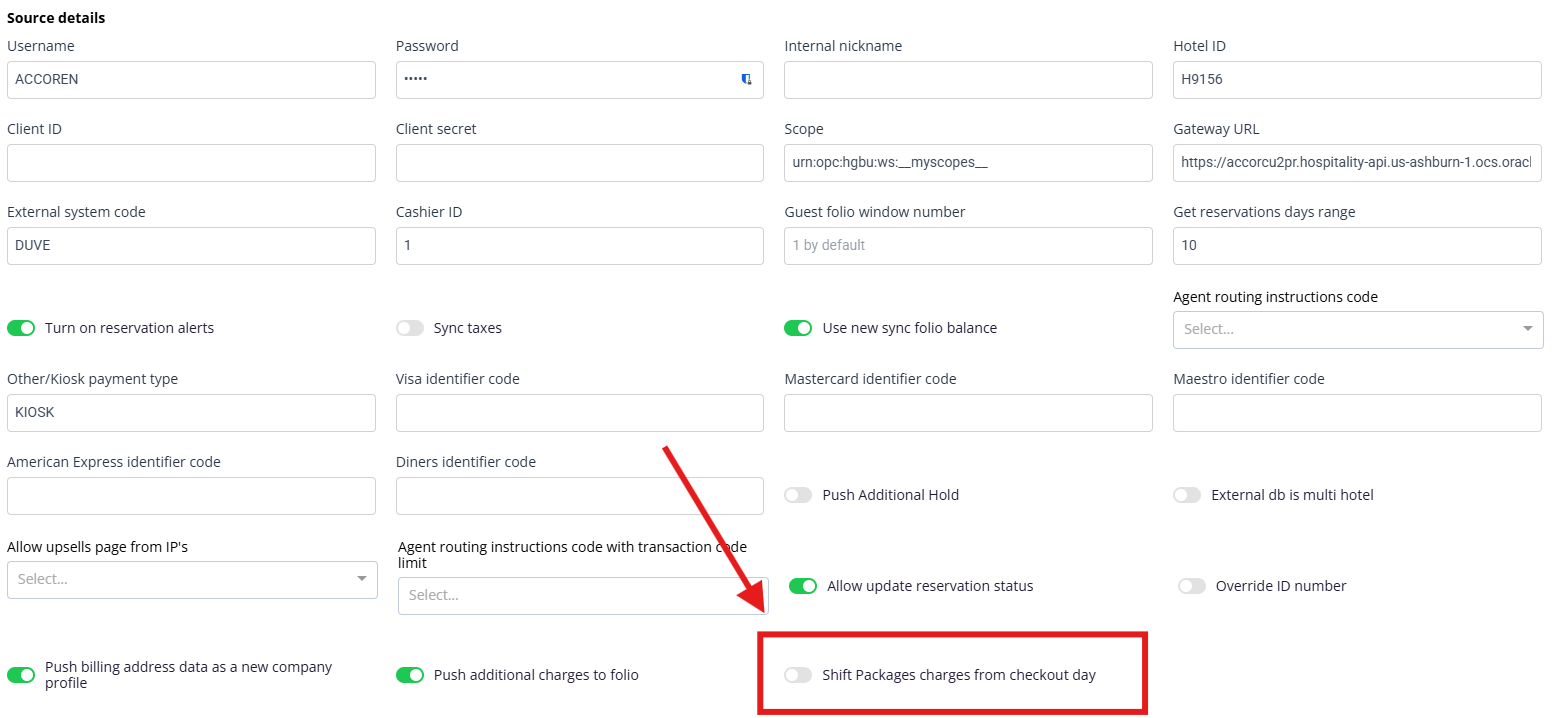Disable Use new sync folio balance
This screenshot has width=1558, height=718.
point(798,328)
